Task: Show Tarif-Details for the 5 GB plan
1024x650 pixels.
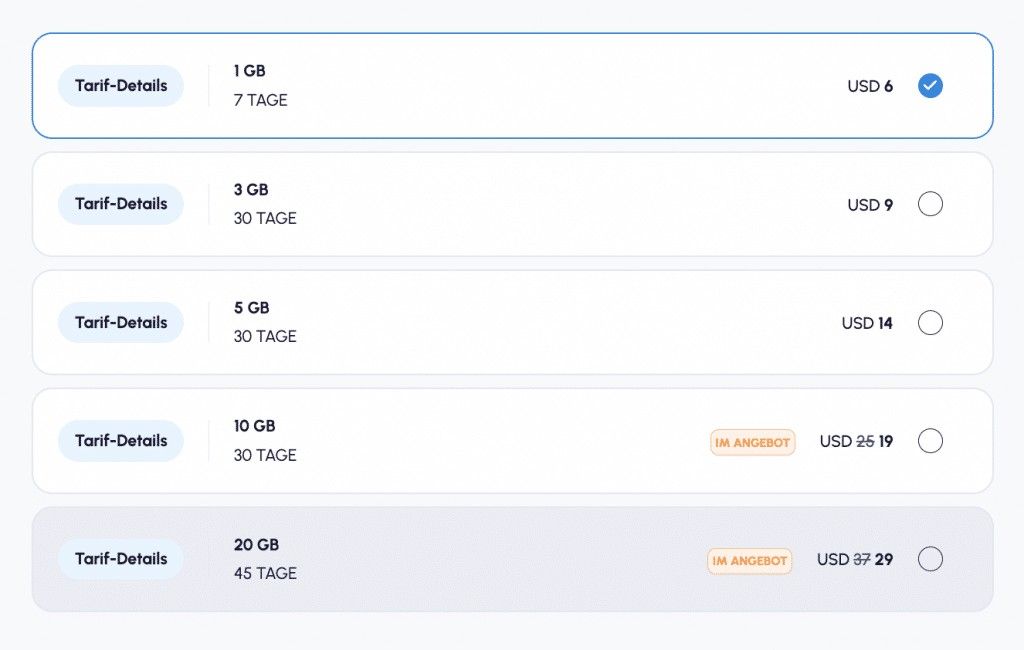Action: coord(121,323)
